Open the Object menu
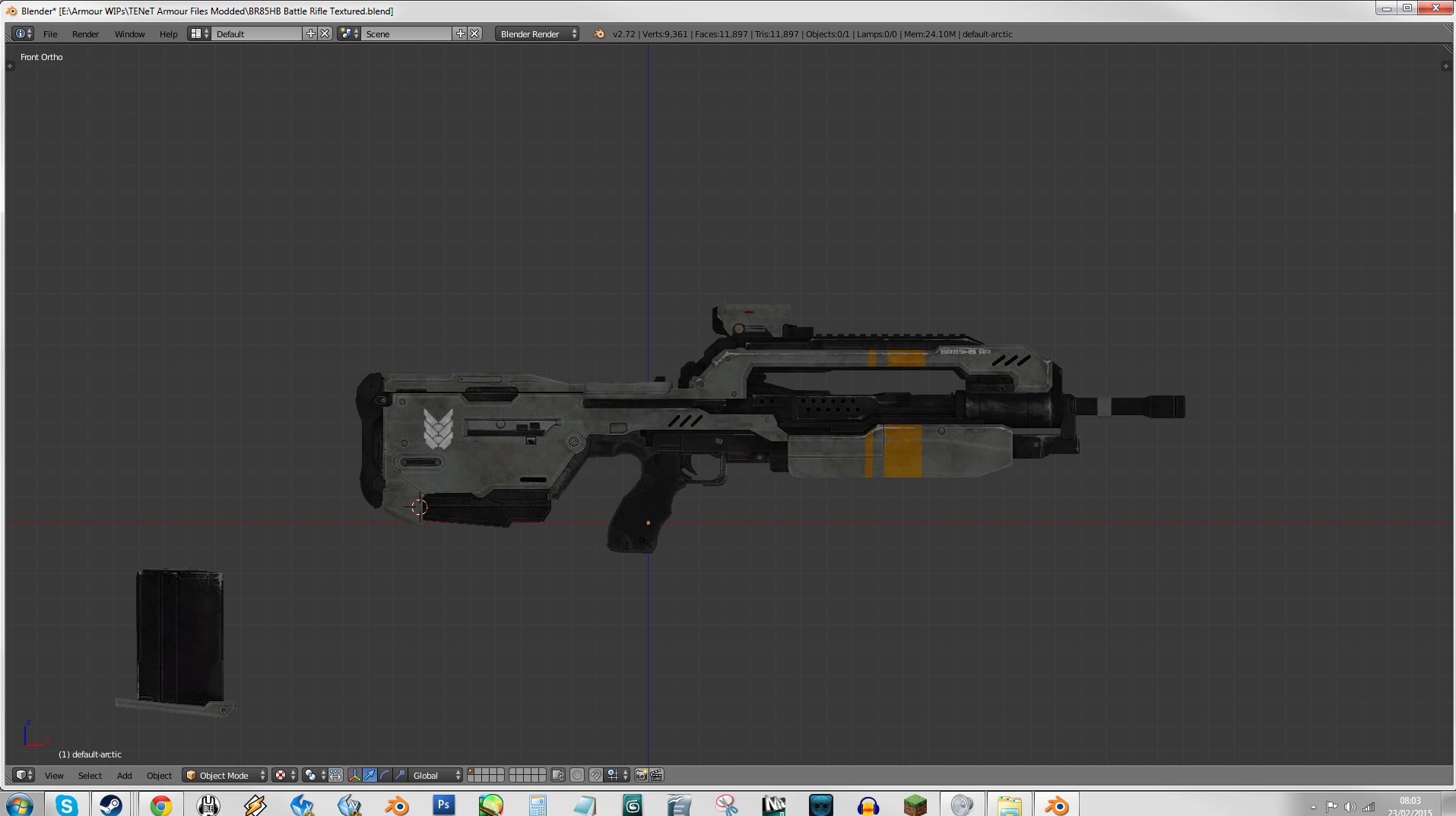This screenshot has height=816, width=1456. 159,776
